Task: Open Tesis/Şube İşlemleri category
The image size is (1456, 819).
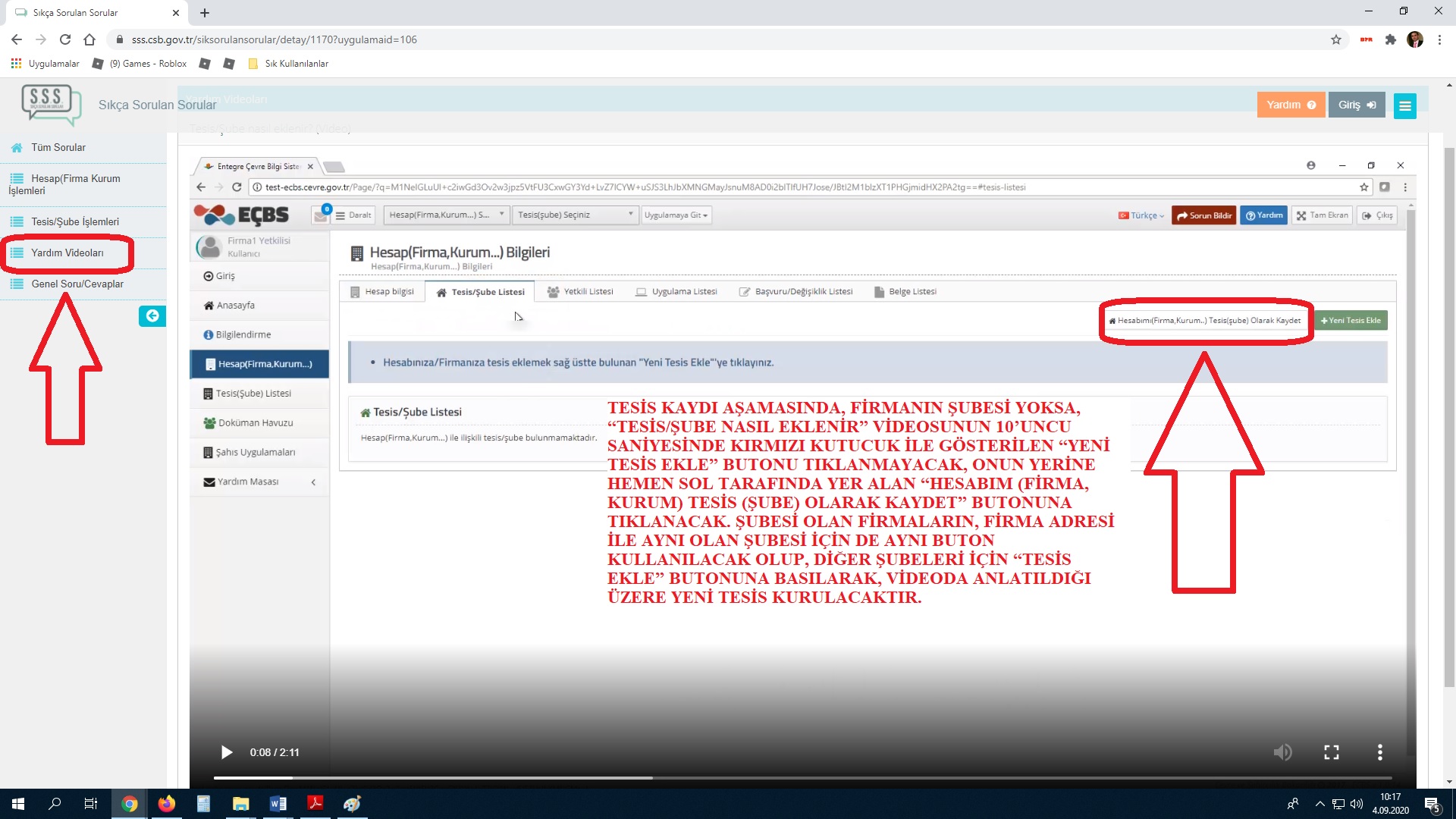Action: (75, 221)
